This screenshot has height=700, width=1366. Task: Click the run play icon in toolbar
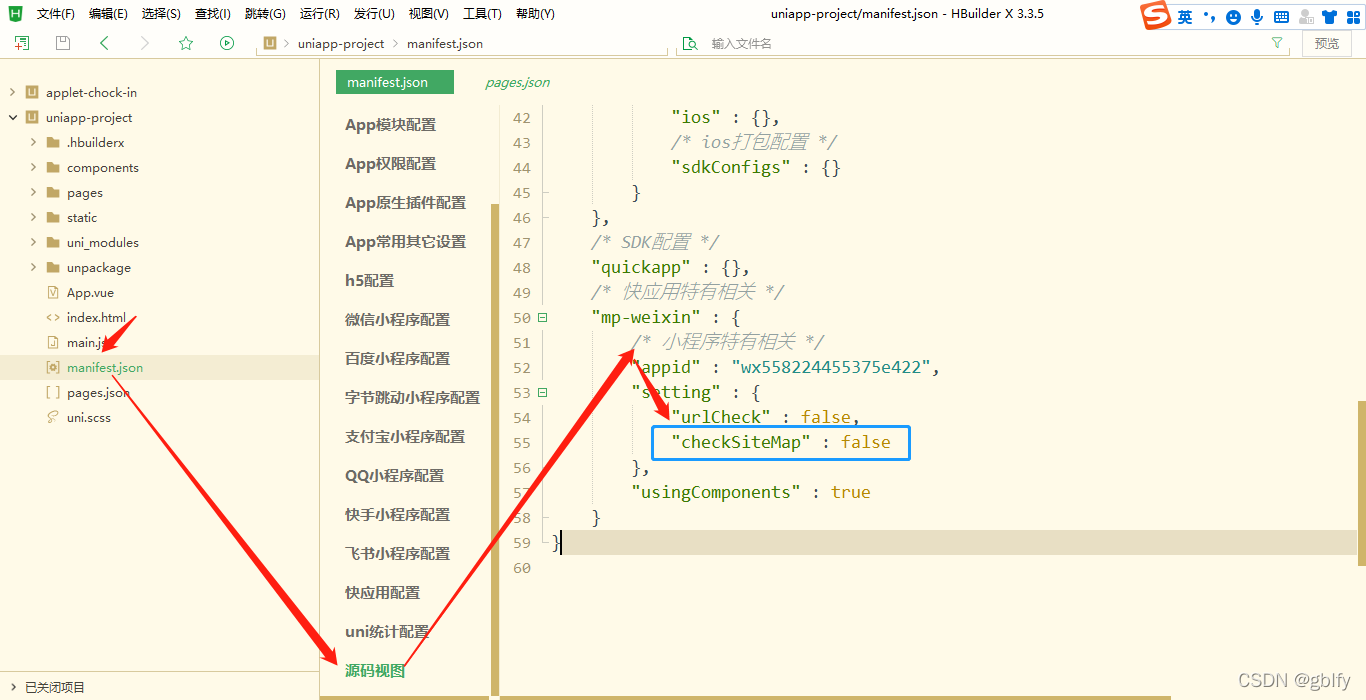coord(227,43)
